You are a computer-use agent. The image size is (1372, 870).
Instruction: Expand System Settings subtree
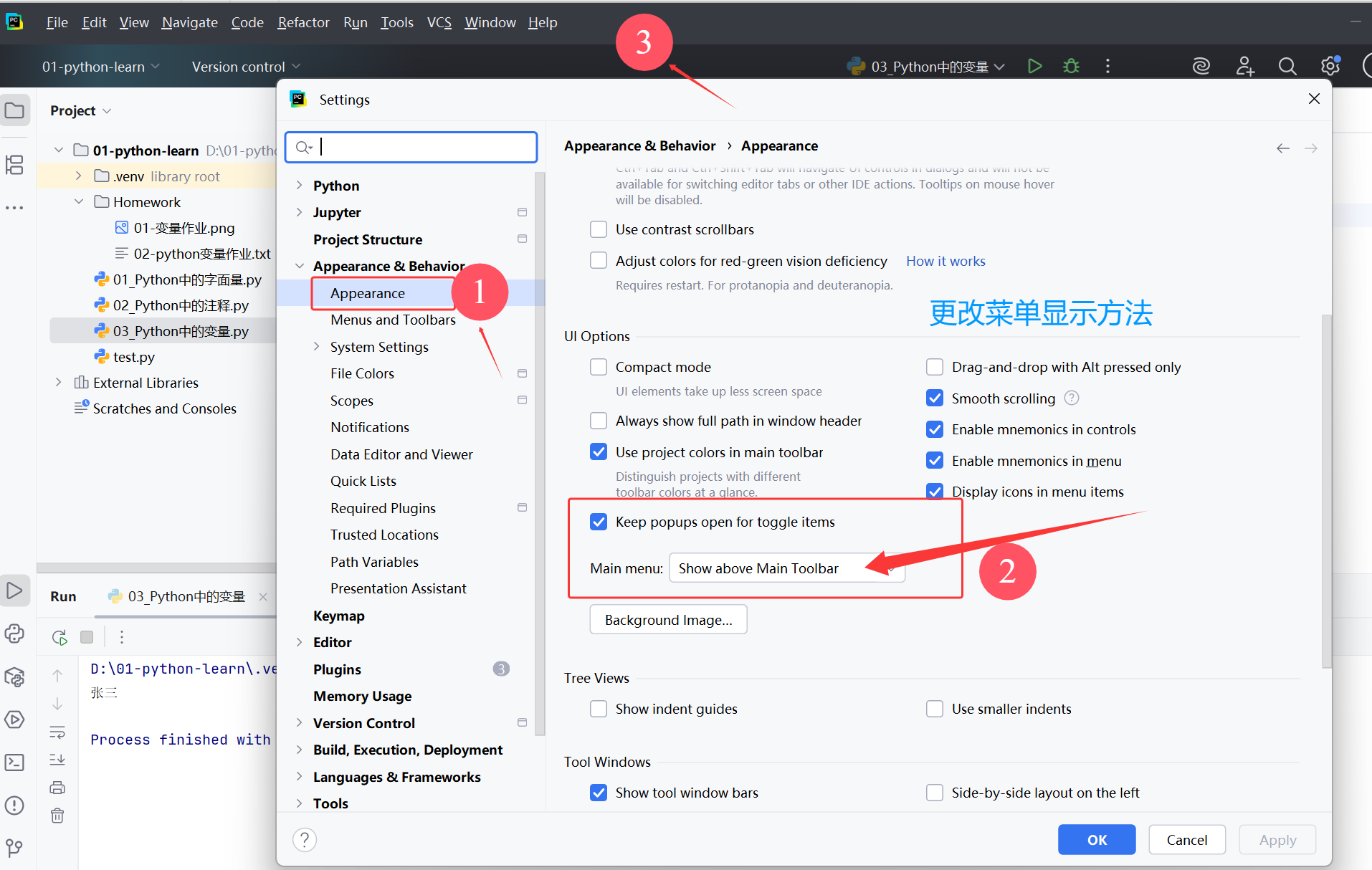tap(317, 347)
